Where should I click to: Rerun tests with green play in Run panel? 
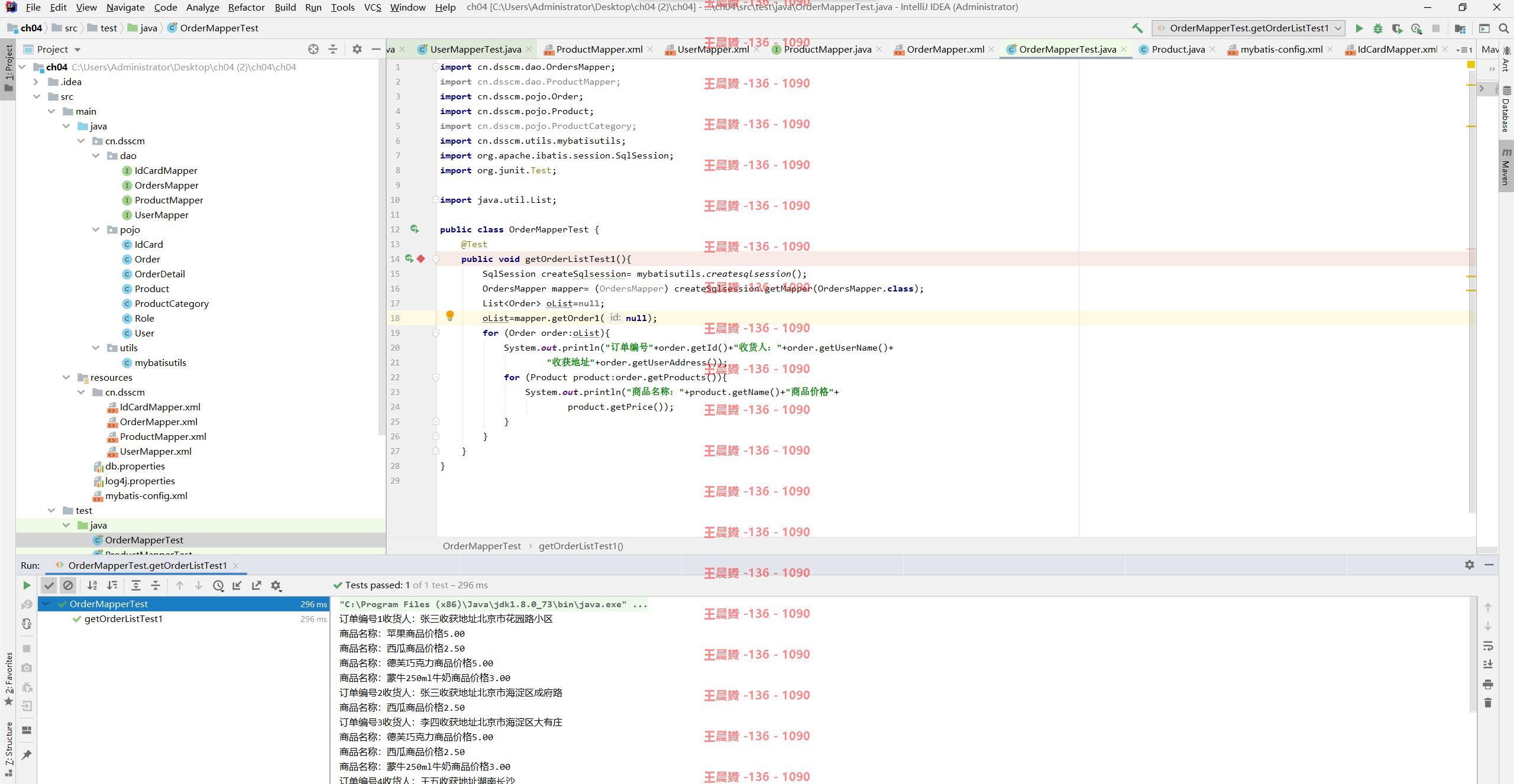pyautogui.click(x=27, y=585)
